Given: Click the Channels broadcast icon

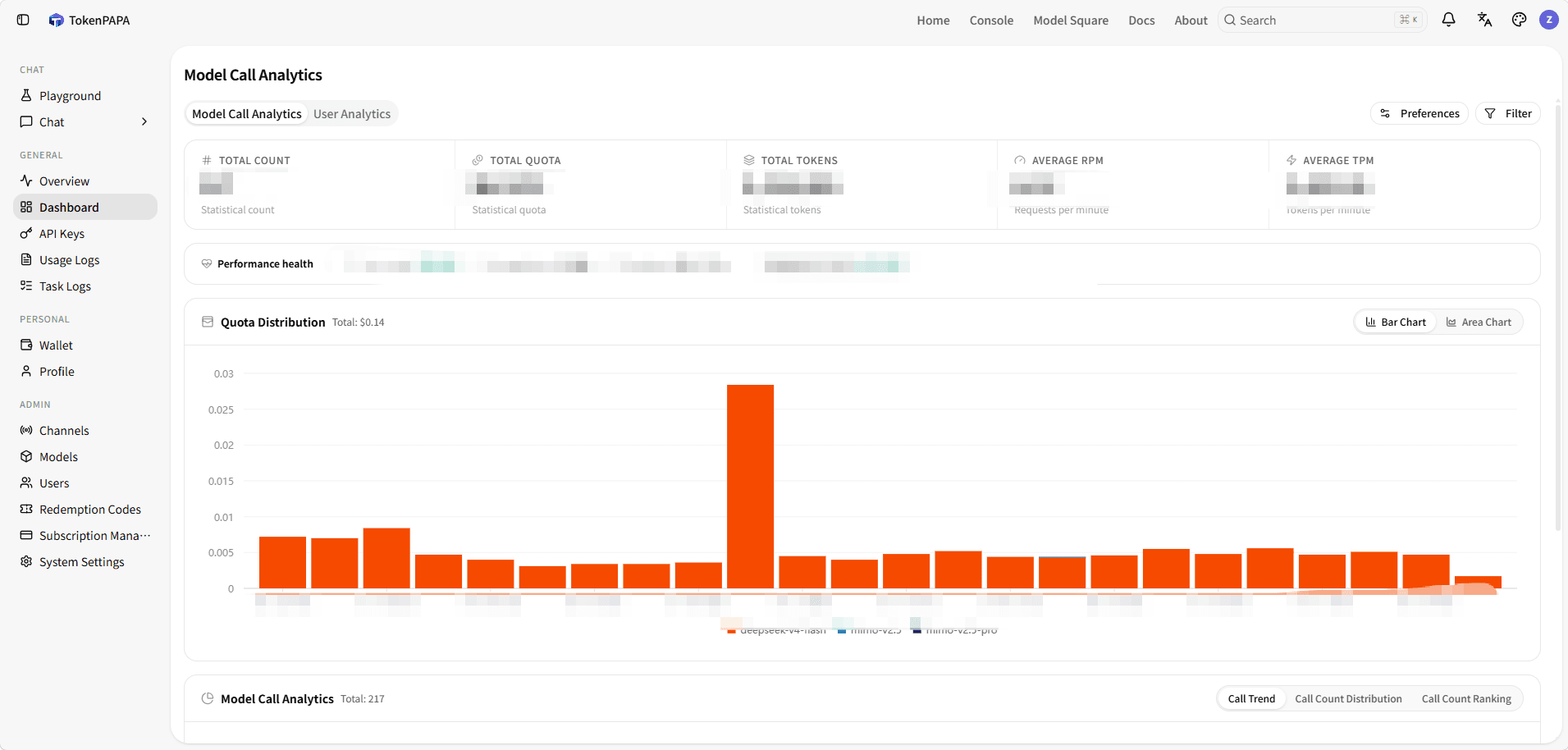Looking at the screenshot, I should coord(26,430).
